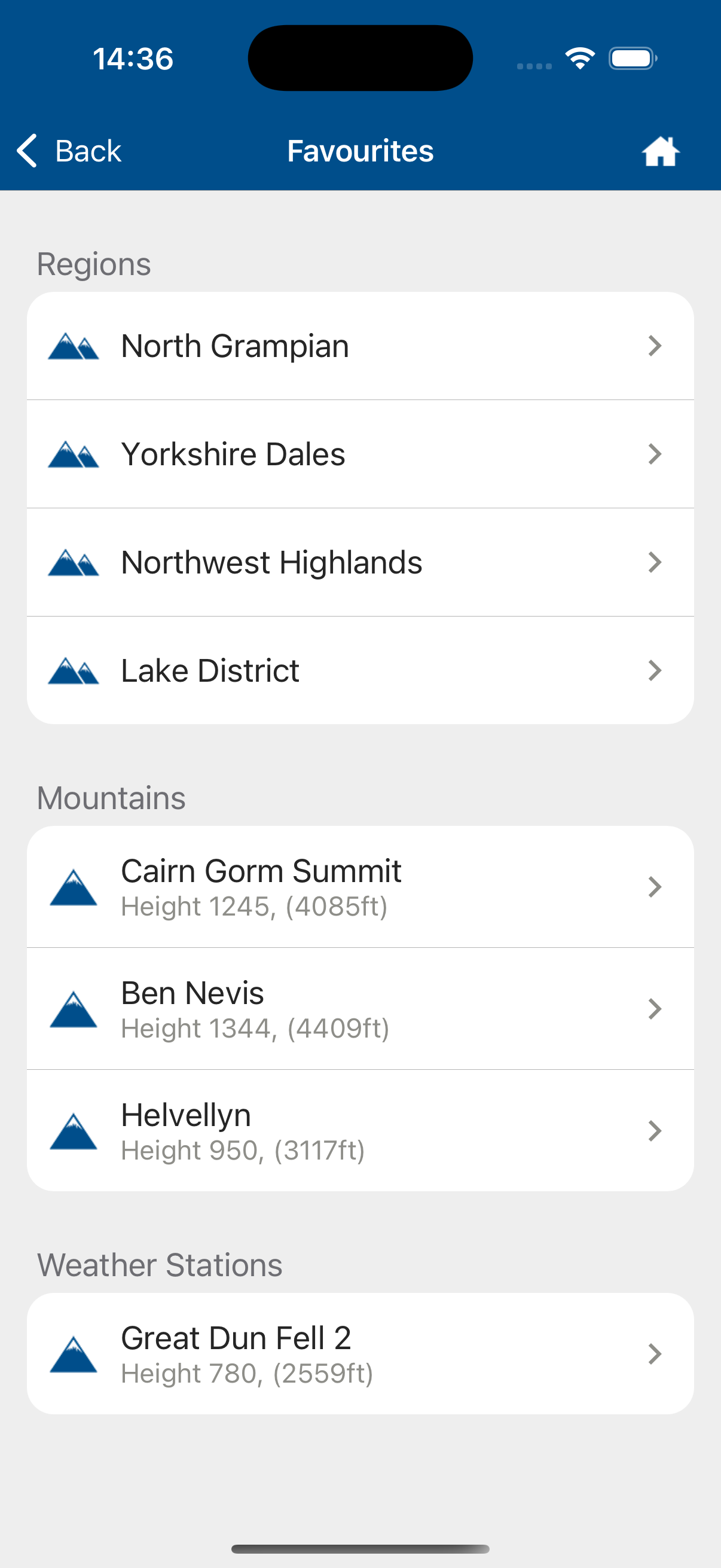Tap the home icon in header
Screen dimensions: 721x1568
(660, 151)
